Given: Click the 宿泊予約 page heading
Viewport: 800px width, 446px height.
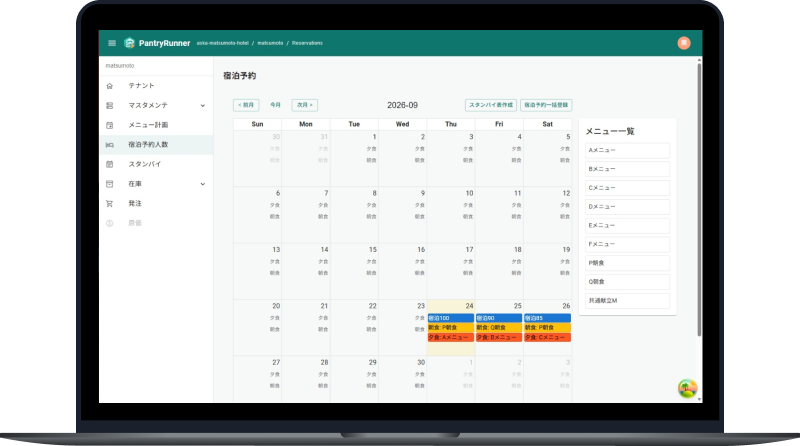Looking at the screenshot, I should (x=239, y=76).
